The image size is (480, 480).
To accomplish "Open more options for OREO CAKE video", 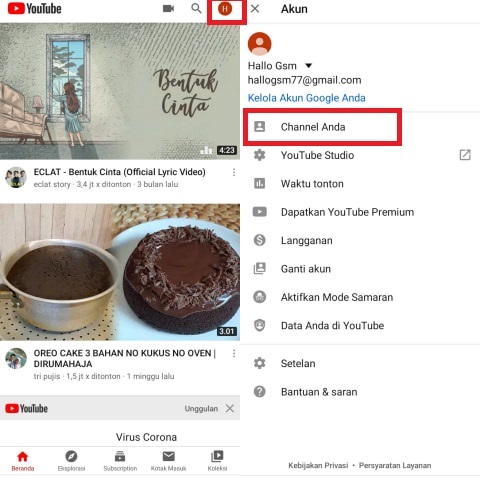I will (x=234, y=353).
